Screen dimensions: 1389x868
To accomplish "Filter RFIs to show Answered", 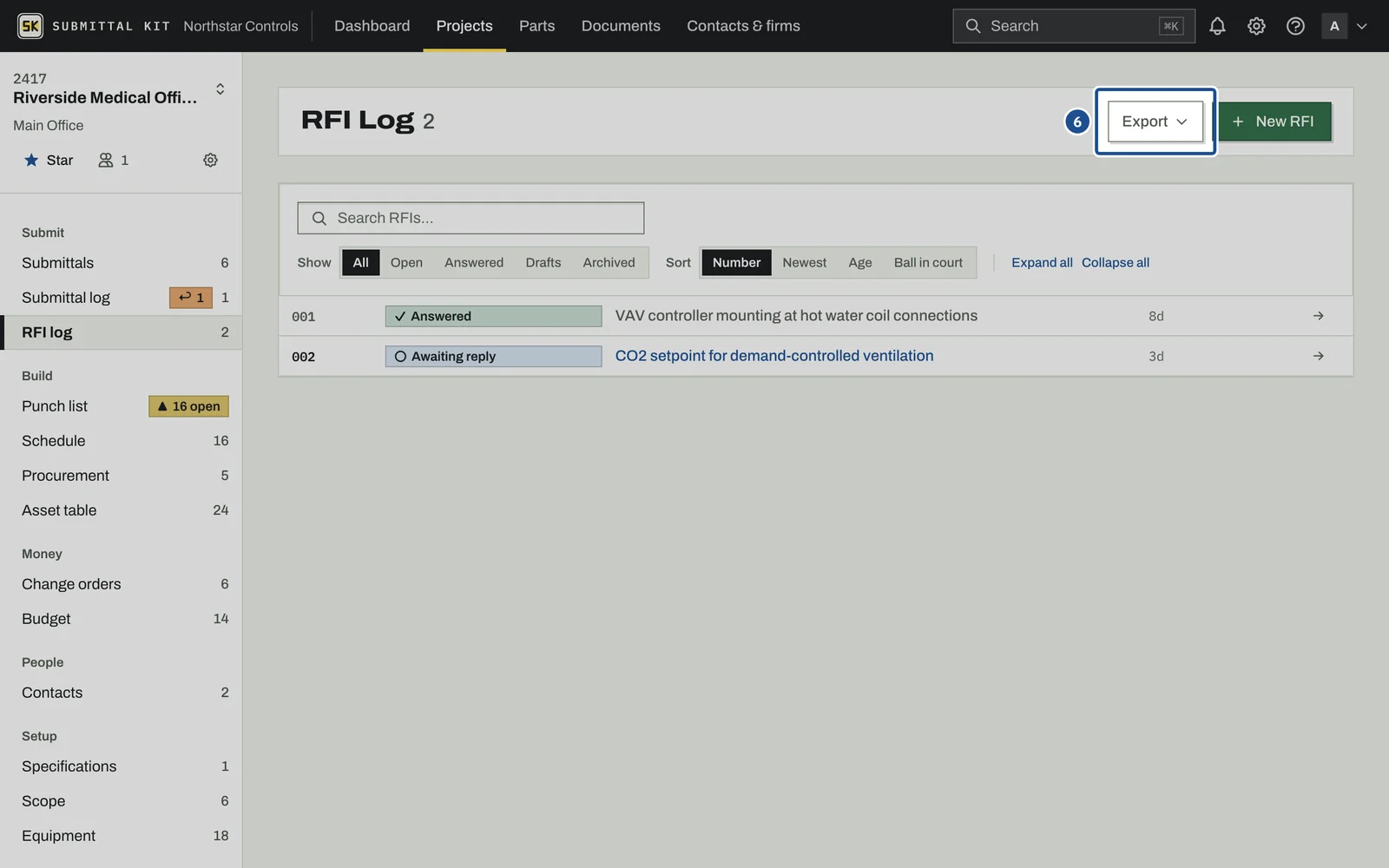I will point(474,262).
